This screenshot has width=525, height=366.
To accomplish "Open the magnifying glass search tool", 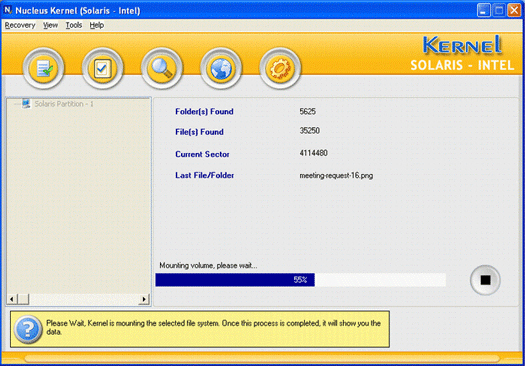I will point(162,69).
